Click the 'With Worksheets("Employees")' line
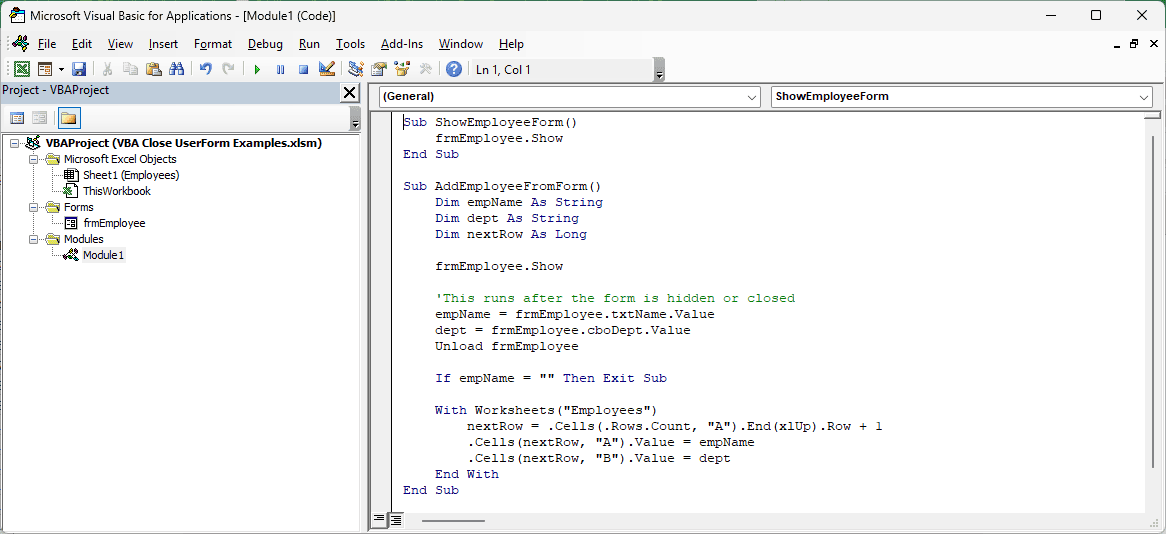Viewport: 1166px width, 534px height. [547, 410]
